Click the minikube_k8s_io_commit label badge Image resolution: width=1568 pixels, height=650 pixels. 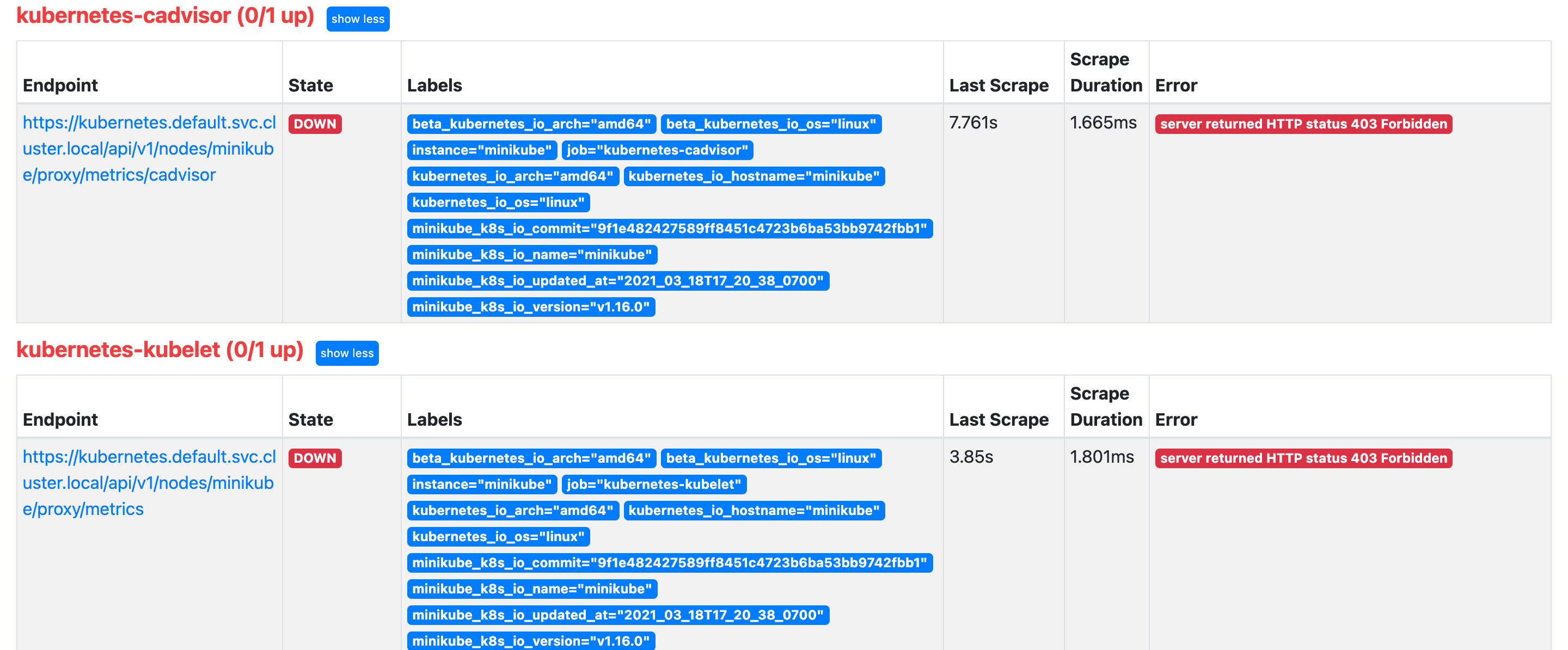669,229
